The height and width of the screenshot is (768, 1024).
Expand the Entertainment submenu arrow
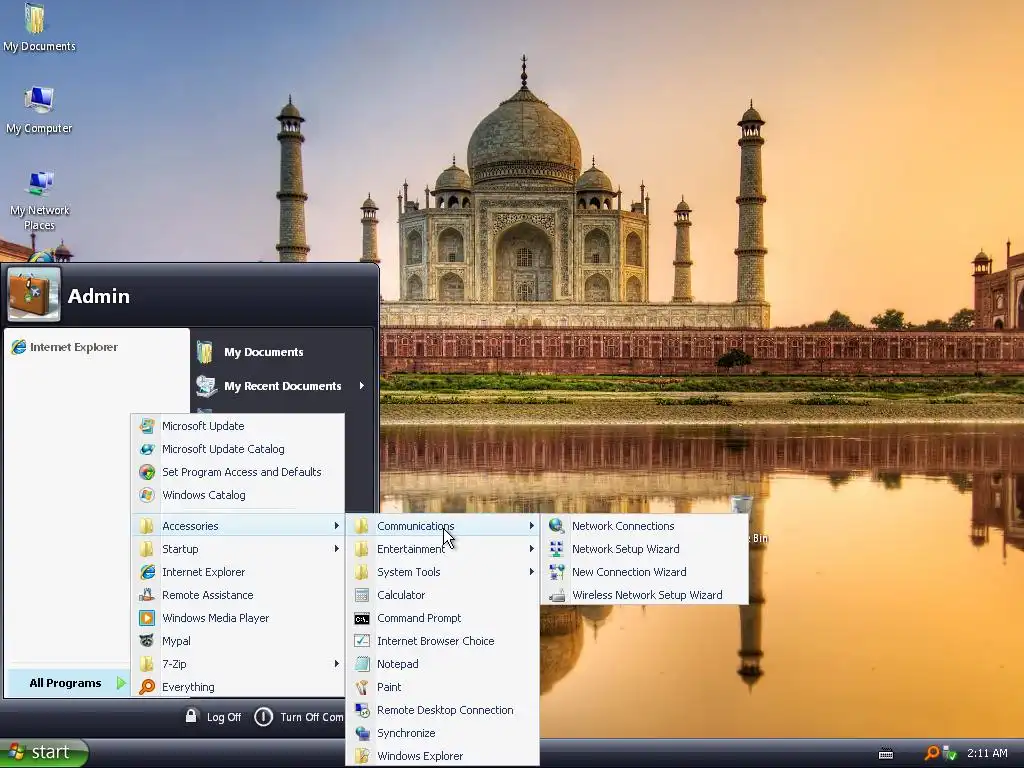pyautogui.click(x=532, y=549)
